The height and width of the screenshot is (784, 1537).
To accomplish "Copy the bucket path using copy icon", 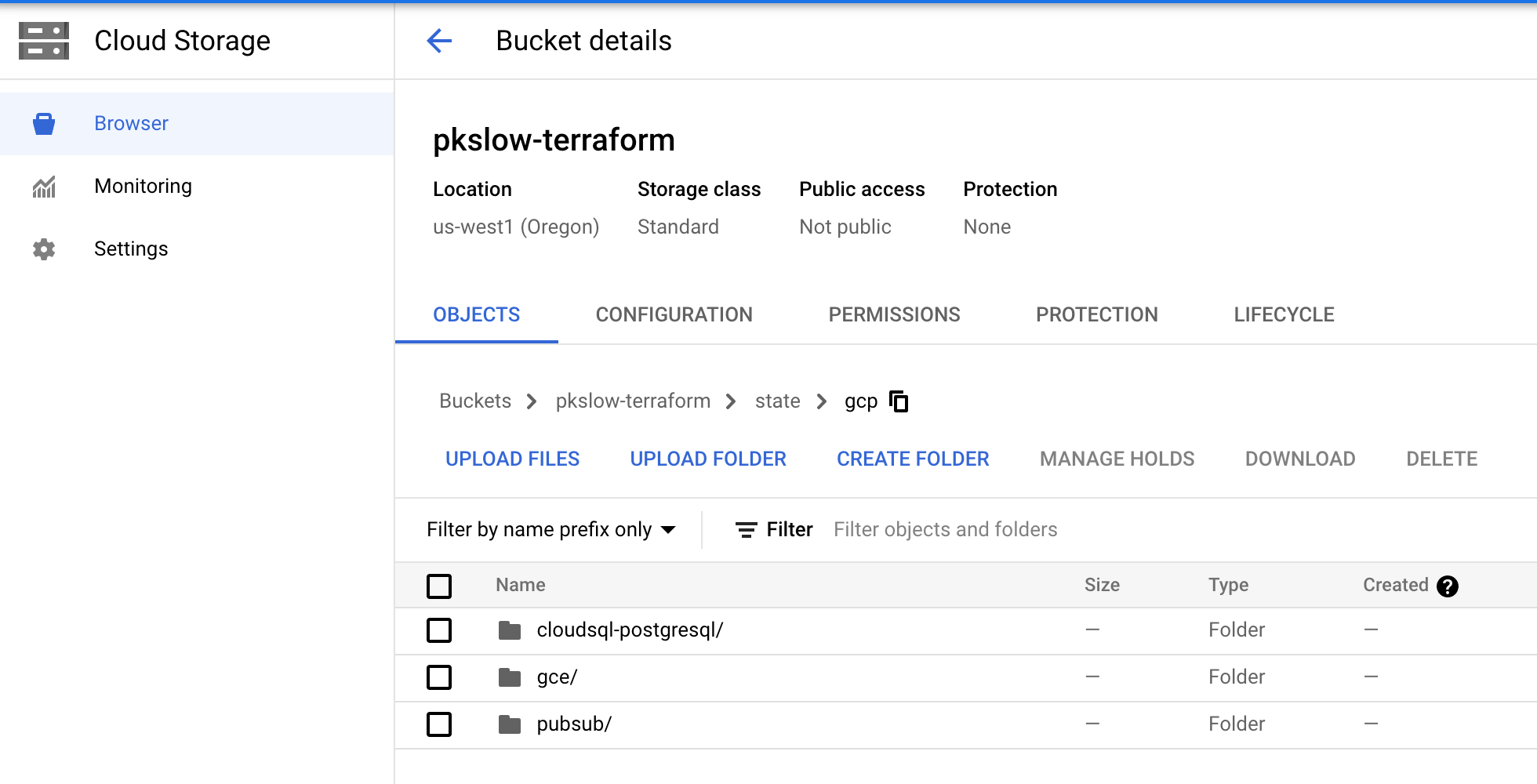I will 899,401.
